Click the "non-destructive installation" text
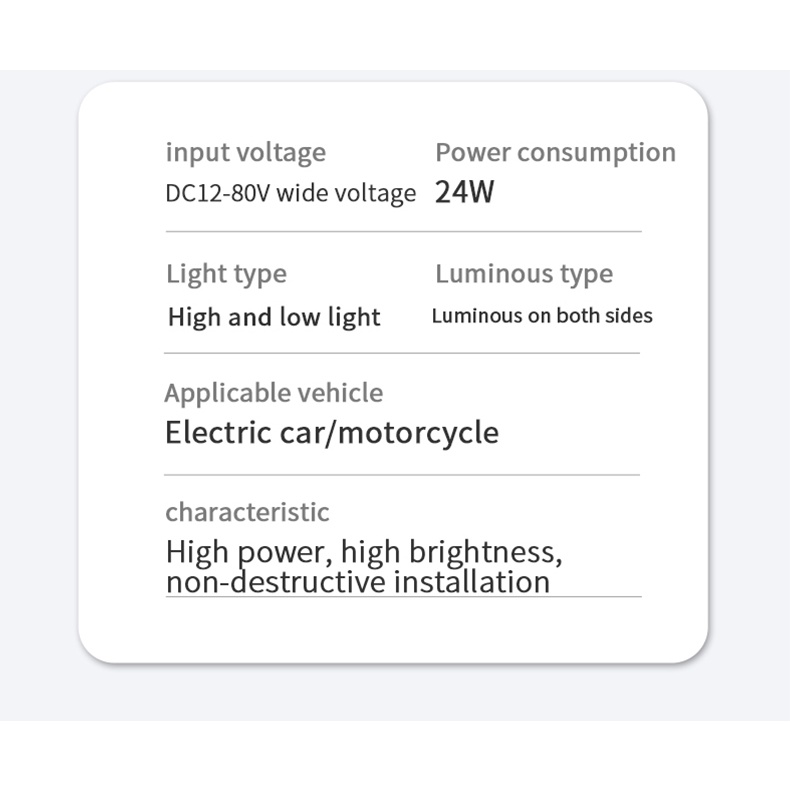 (358, 582)
